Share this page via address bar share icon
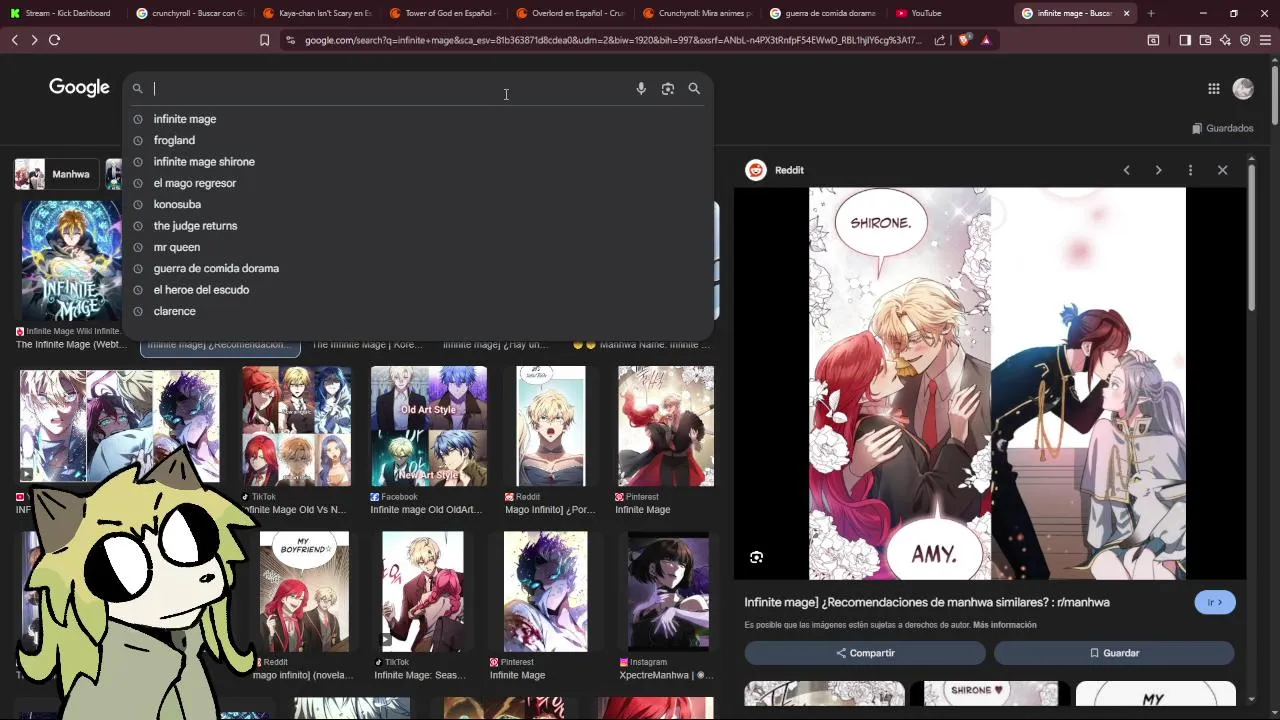The image size is (1280, 720). [x=940, y=40]
